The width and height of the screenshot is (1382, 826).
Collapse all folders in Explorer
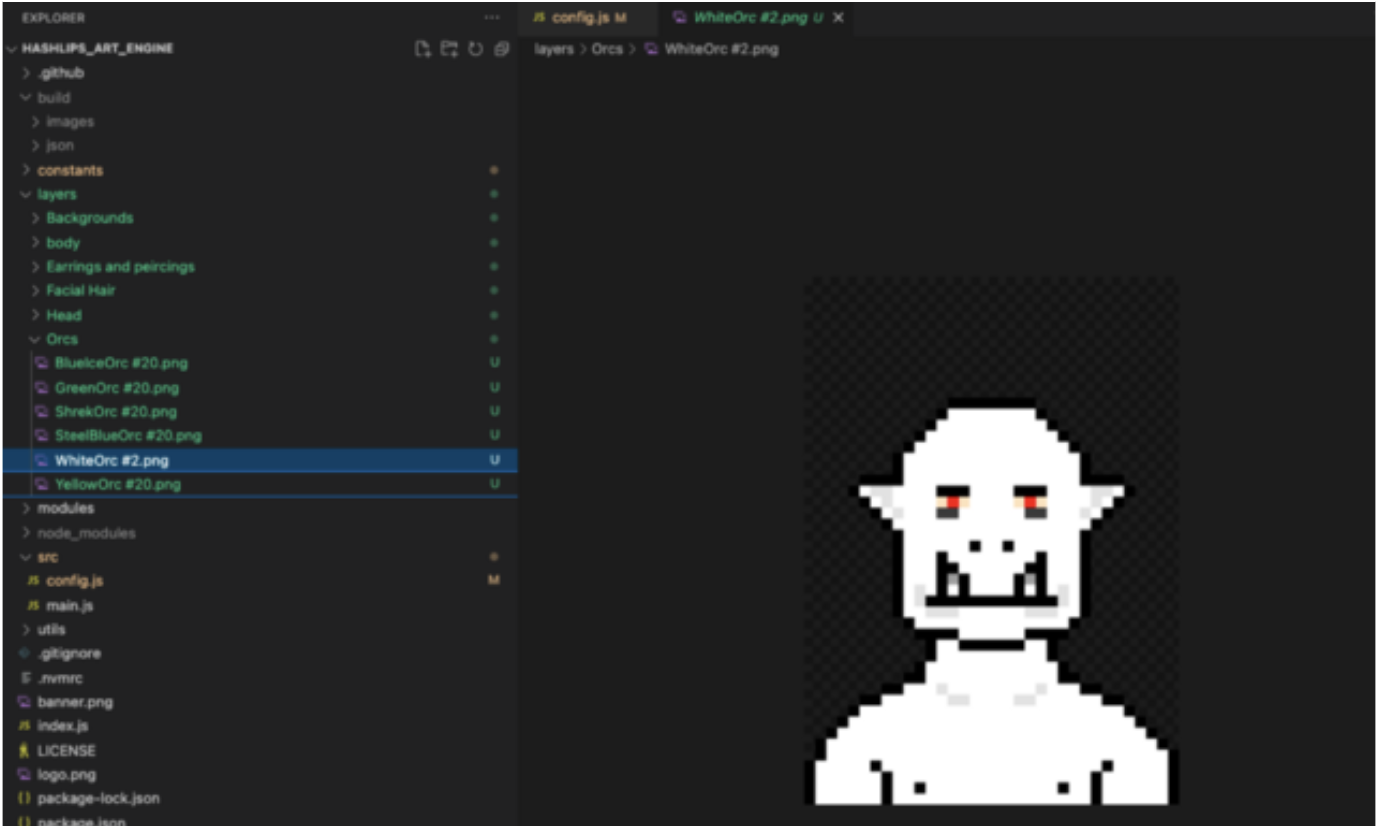[x=501, y=48]
